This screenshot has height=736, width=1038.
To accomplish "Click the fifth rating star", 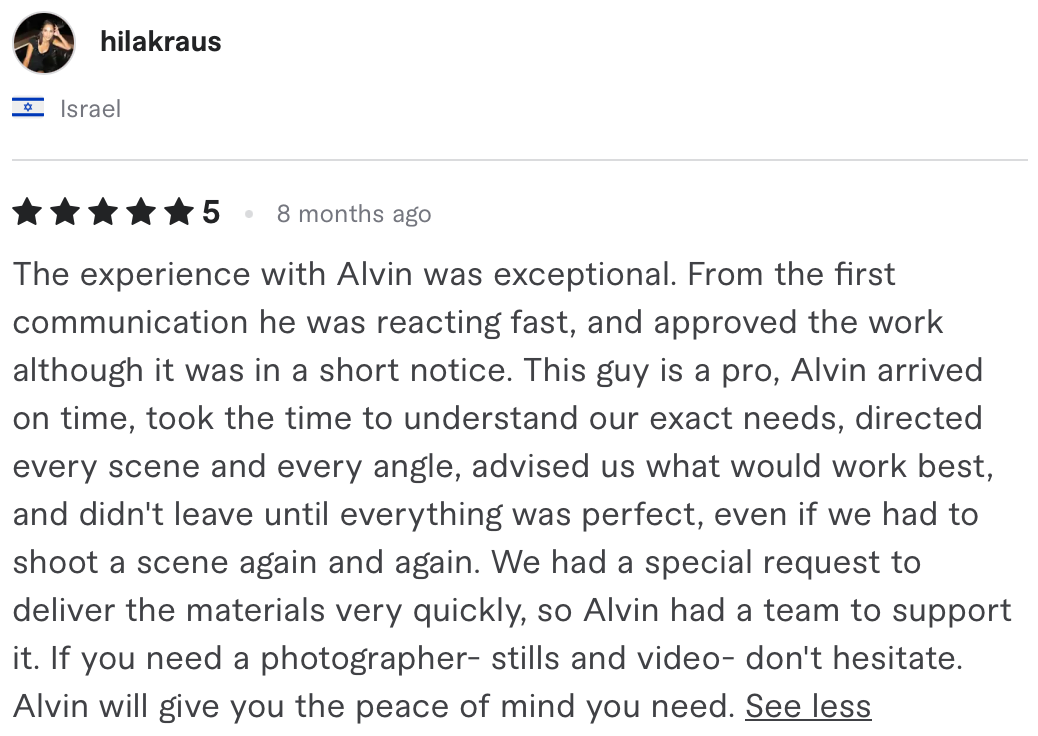I will pos(179,212).
